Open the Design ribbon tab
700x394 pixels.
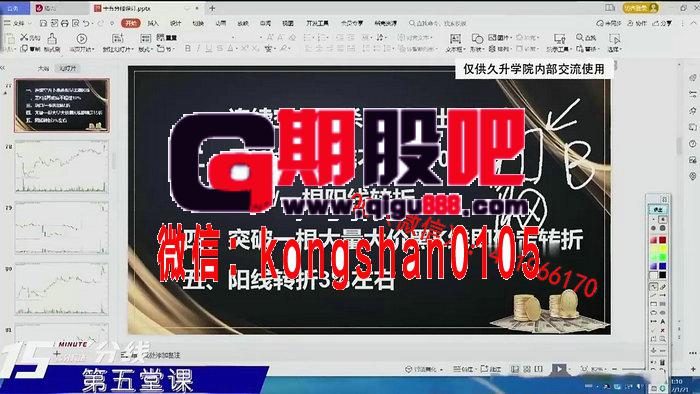point(175,23)
